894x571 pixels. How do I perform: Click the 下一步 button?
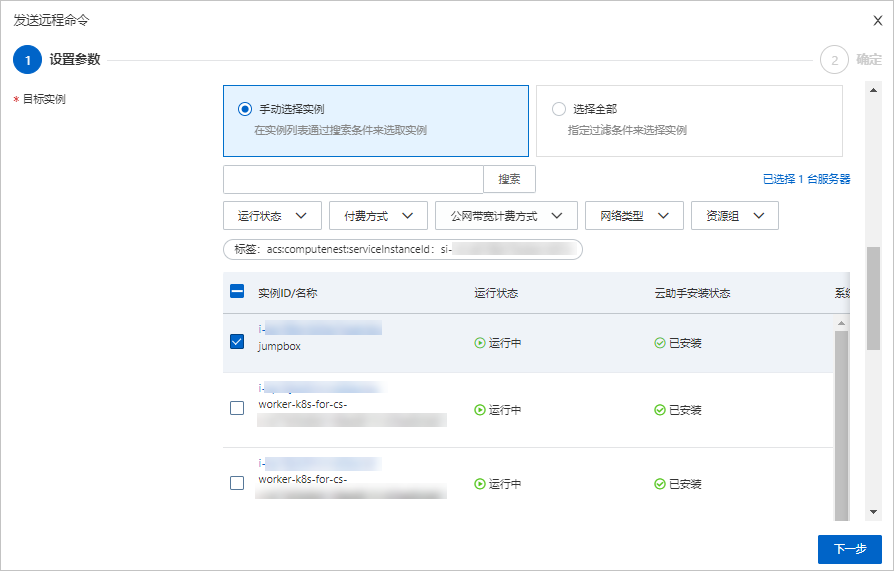tap(850, 549)
